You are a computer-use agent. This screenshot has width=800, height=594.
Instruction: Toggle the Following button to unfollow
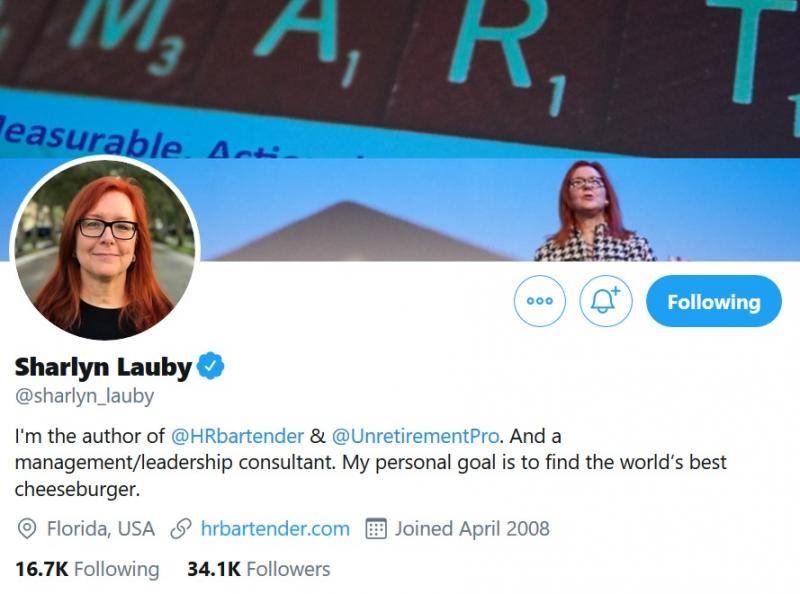714,301
